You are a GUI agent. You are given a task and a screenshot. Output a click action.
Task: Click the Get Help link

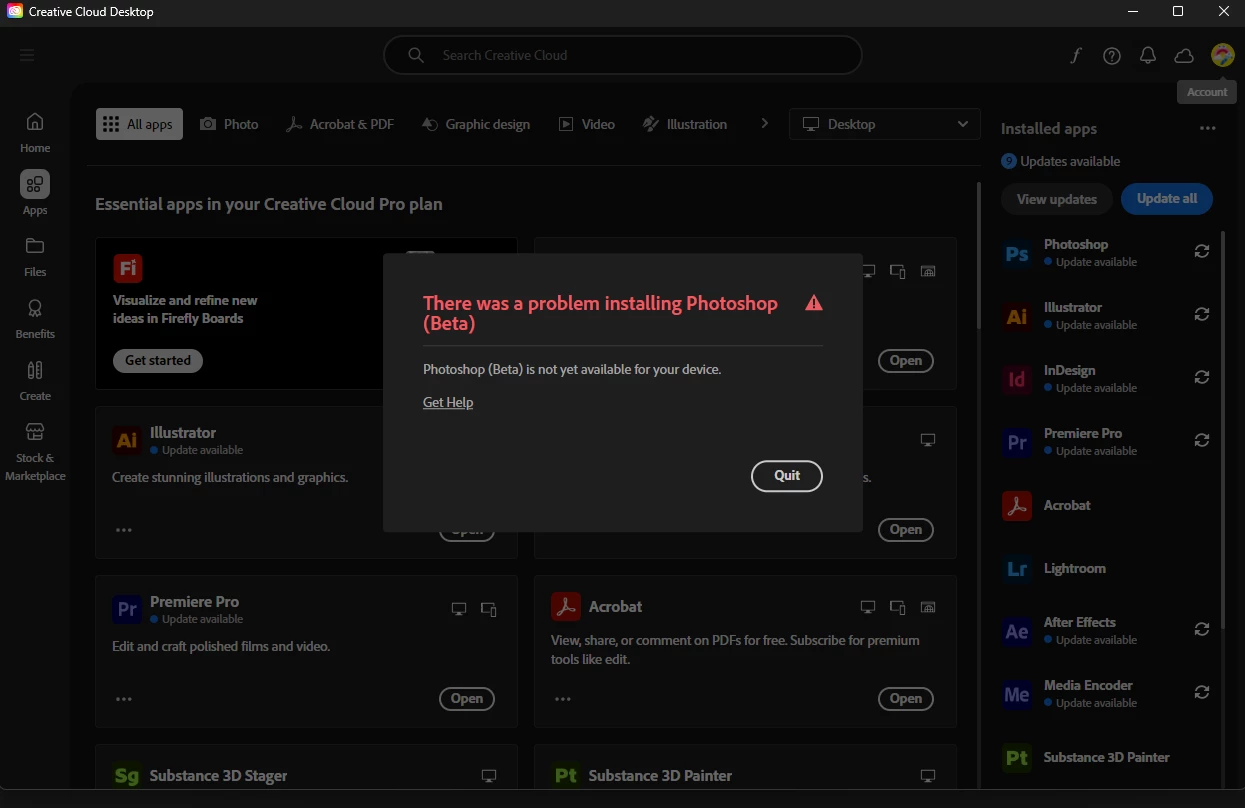coord(448,402)
